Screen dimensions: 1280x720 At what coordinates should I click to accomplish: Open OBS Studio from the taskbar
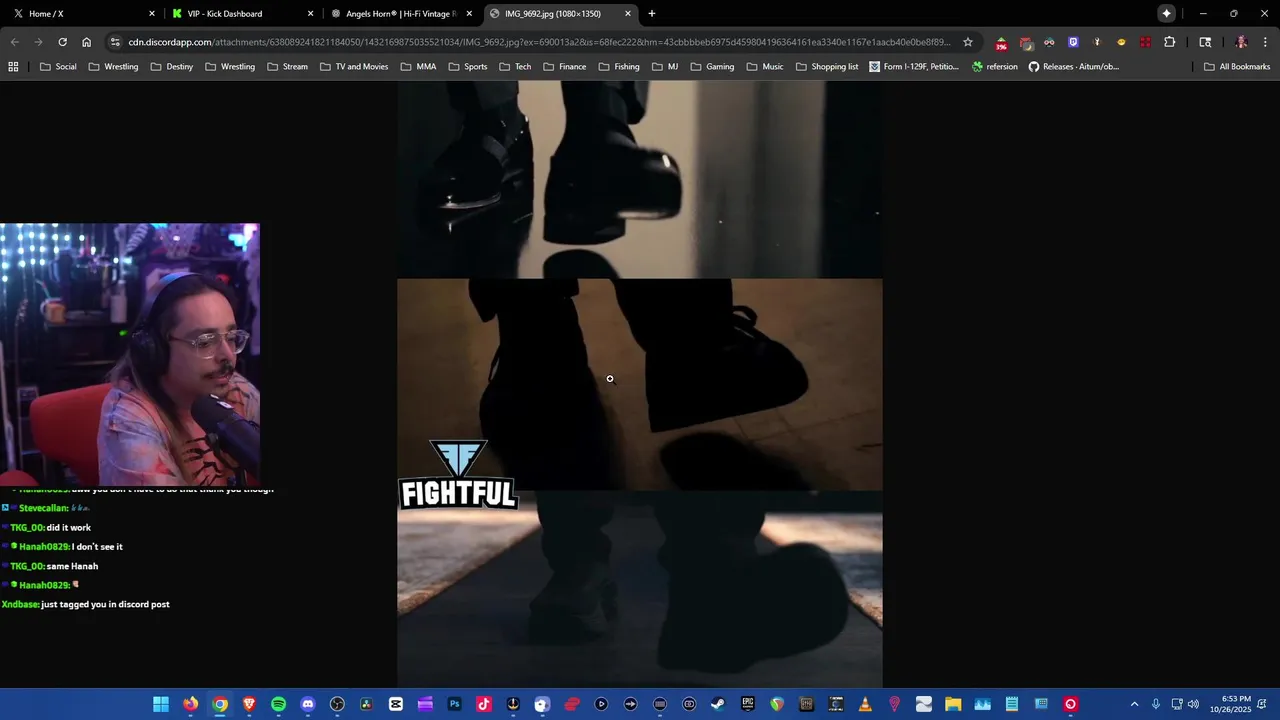pyautogui.click(x=337, y=704)
